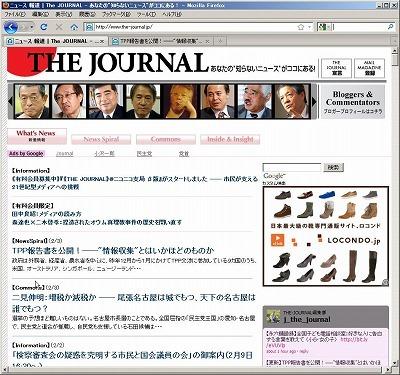Go to home page with house icon
Viewport: 400px width, 375px height.
coord(74,27)
